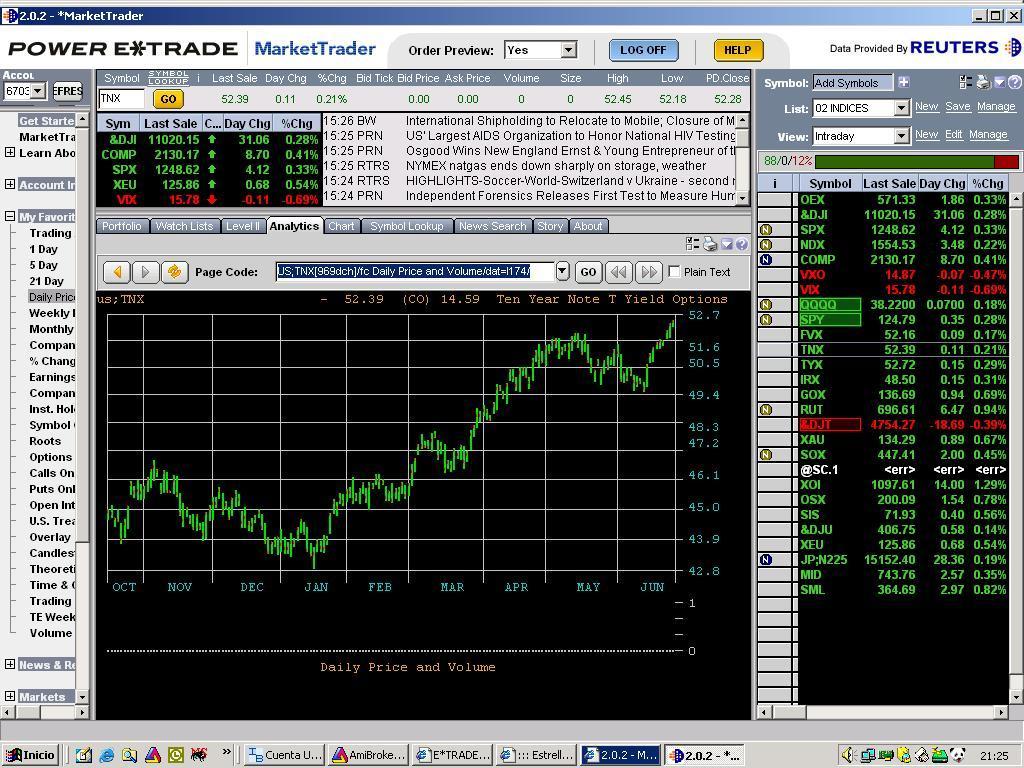The width and height of the screenshot is (1024, 768).
Task: Switch to the News Search tab
Action: click(492, 226)
